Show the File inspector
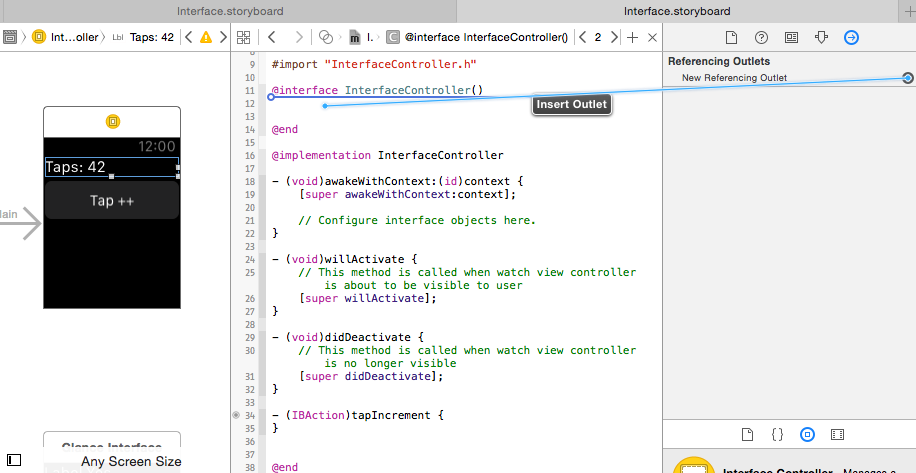The image size is (916, 473). (731, 37)
